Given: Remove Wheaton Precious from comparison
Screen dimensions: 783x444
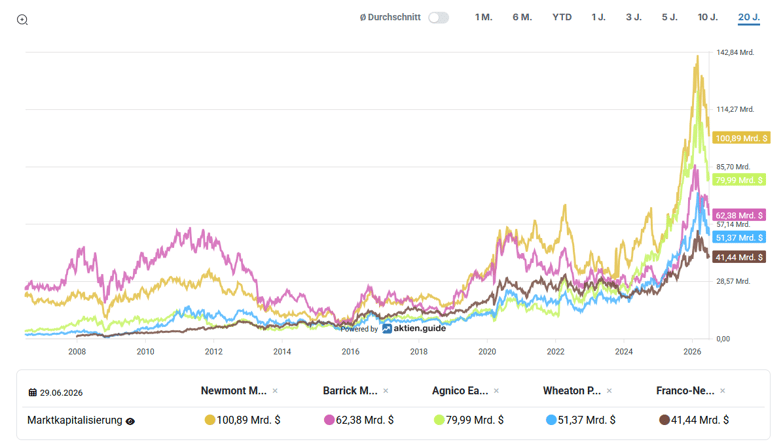Looking at the screenshot, I should [x=609, y=391].
